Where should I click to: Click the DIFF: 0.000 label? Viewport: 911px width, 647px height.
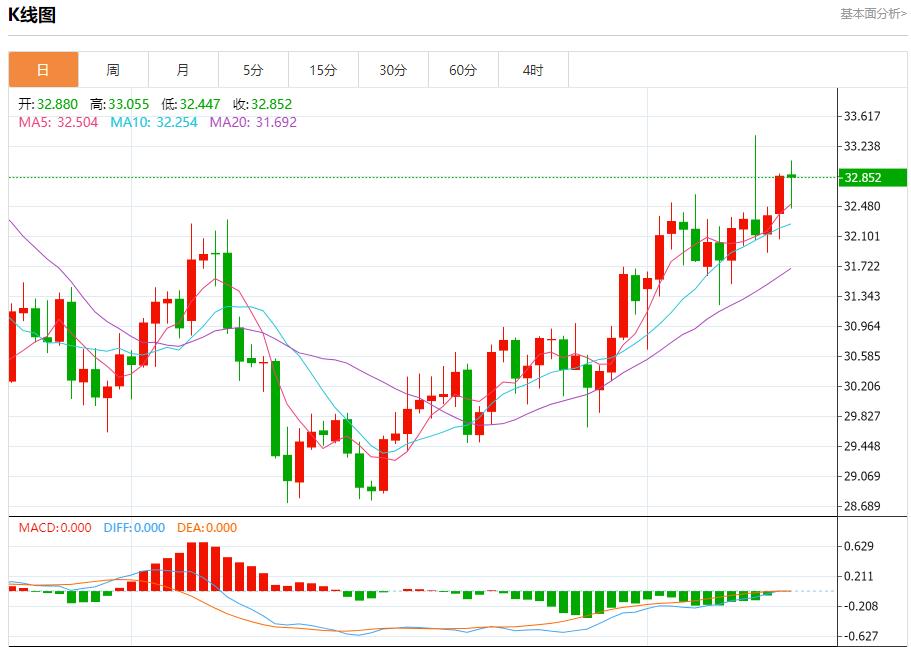[134, 528]
